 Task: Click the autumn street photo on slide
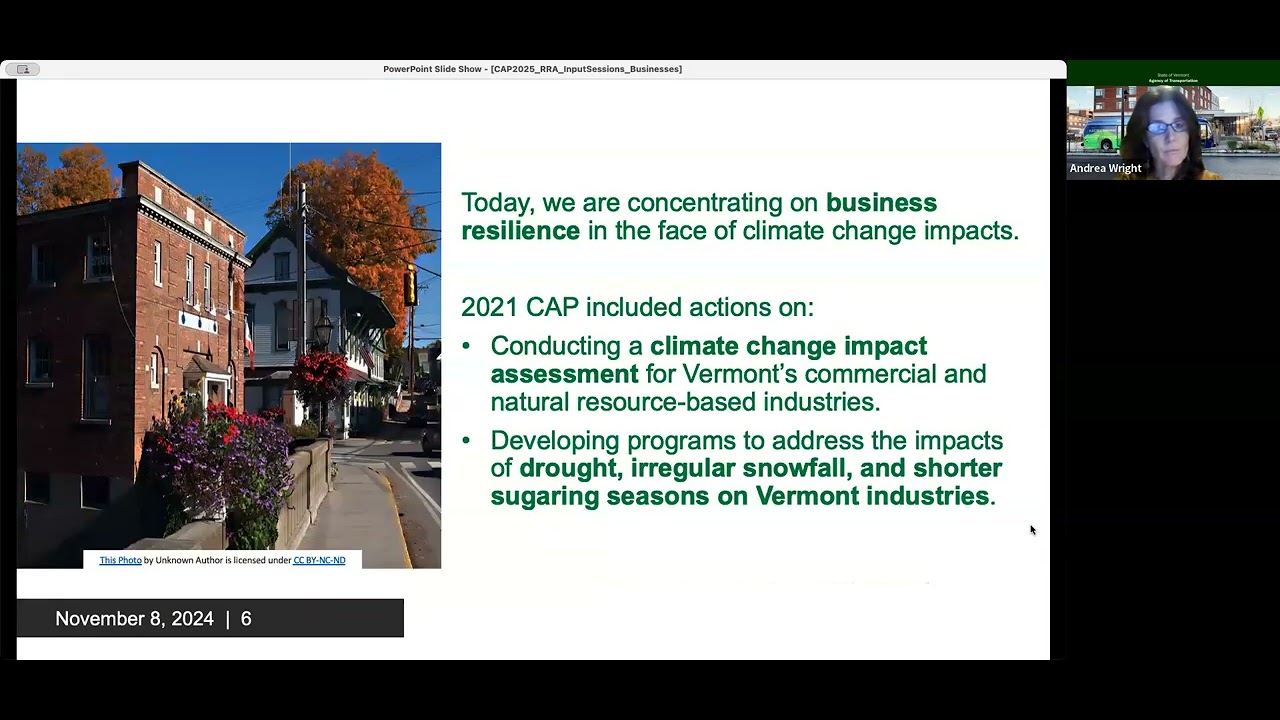229,355
